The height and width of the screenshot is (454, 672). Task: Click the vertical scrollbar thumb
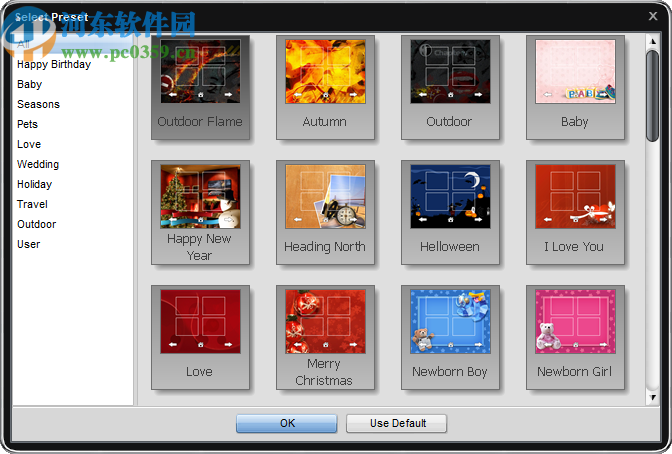coord(652,96)
